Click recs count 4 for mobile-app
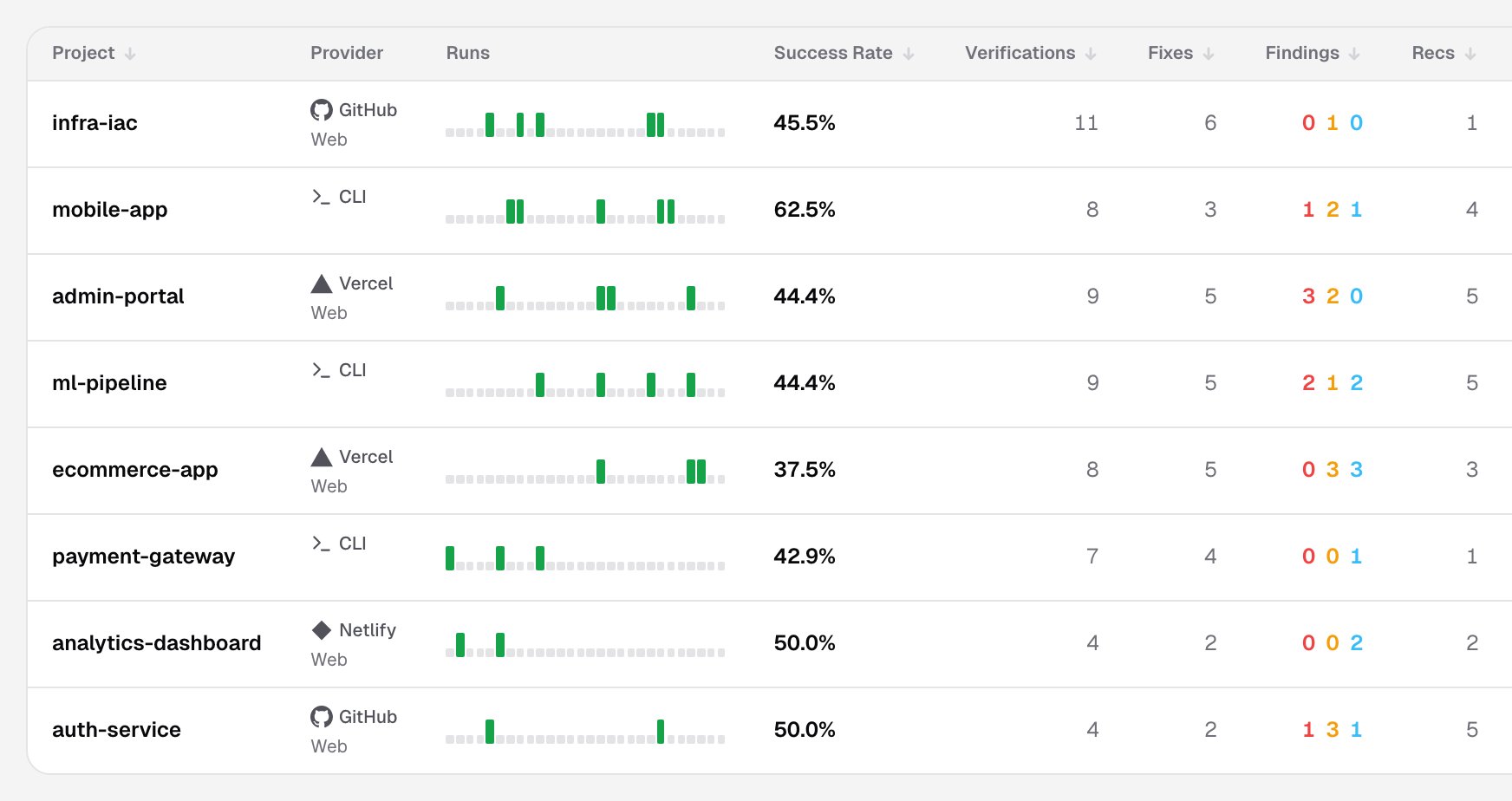The height and width of the screenshot is (801, 1512). coord(1472,210)
